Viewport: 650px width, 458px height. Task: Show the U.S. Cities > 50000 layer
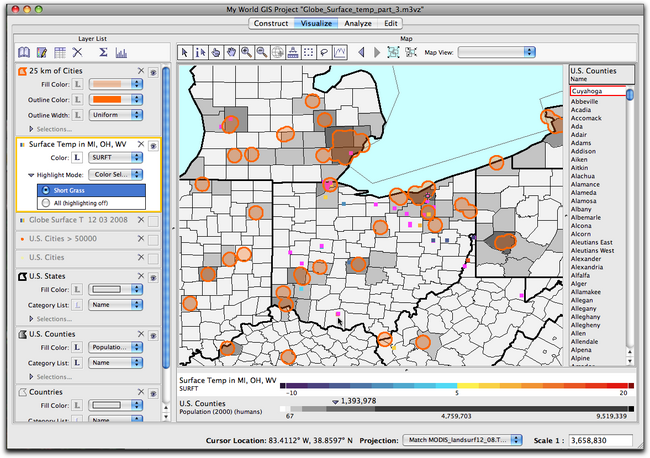(x=152, y=241)
